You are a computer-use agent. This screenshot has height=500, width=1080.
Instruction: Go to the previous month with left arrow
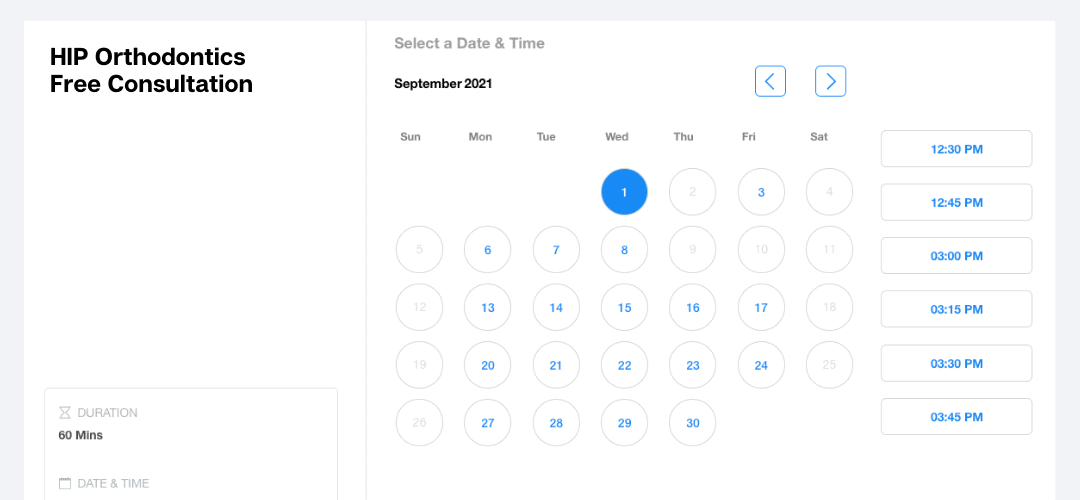[770, 81]
